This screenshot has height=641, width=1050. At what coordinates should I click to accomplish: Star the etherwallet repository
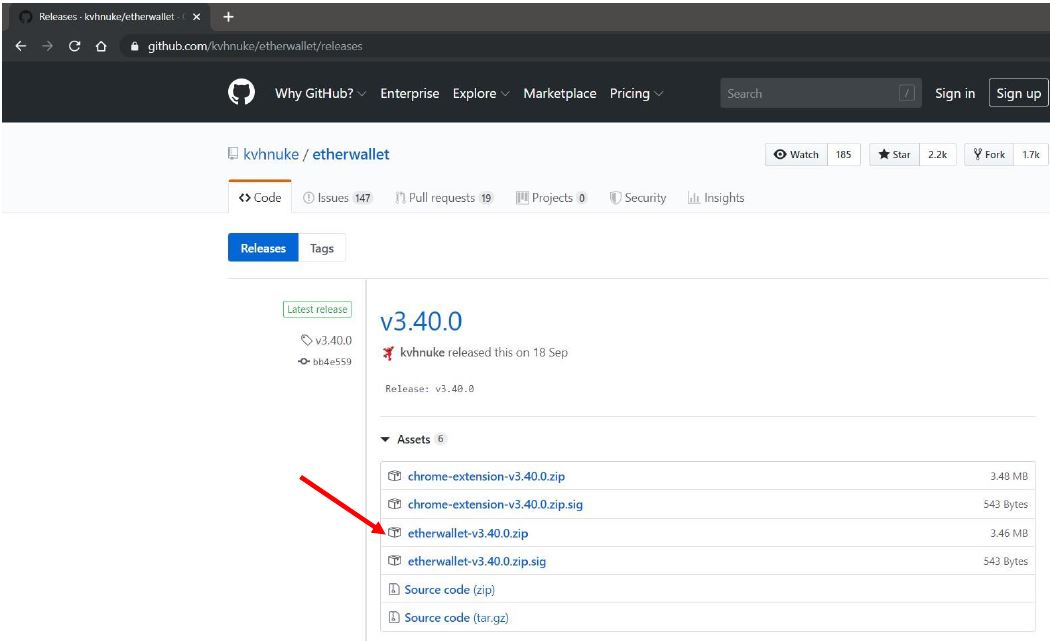pos(894,154)
